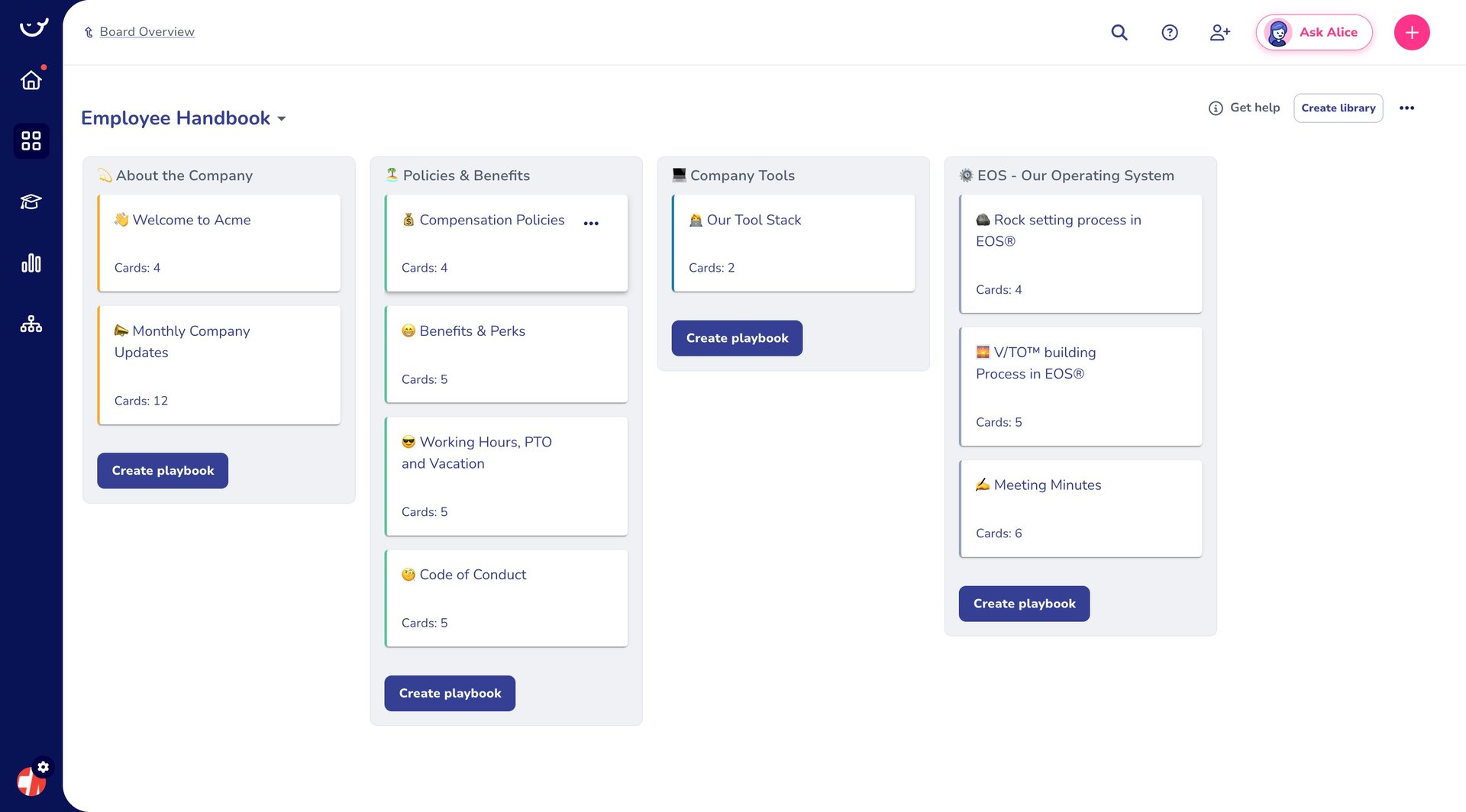The height and width of the screenshot is (812, 1466).
Task: Open Compensation Policies three-dot menu
Action: (591, 223)
